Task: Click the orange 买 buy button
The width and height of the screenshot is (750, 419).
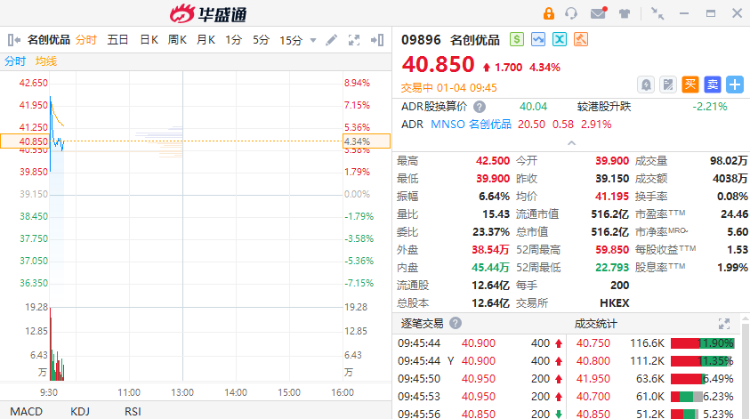Action: tap(690, 85)
